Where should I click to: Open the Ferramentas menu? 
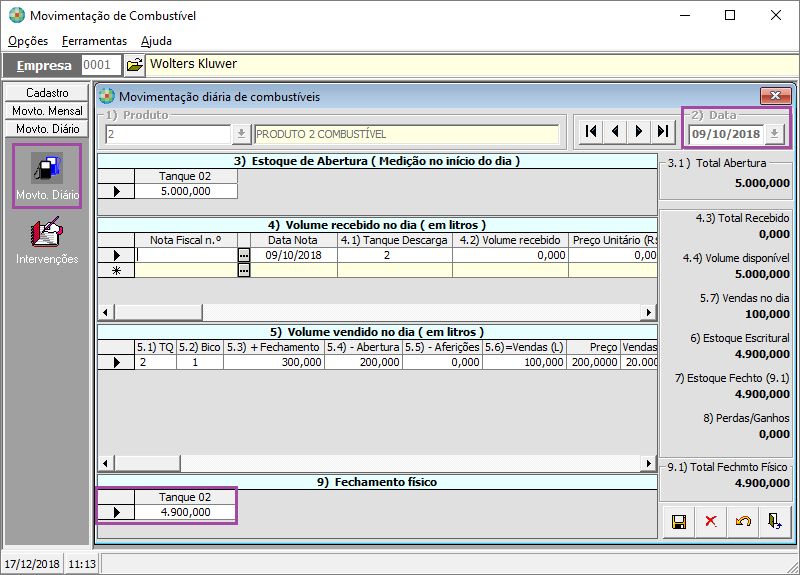point(94,41)
